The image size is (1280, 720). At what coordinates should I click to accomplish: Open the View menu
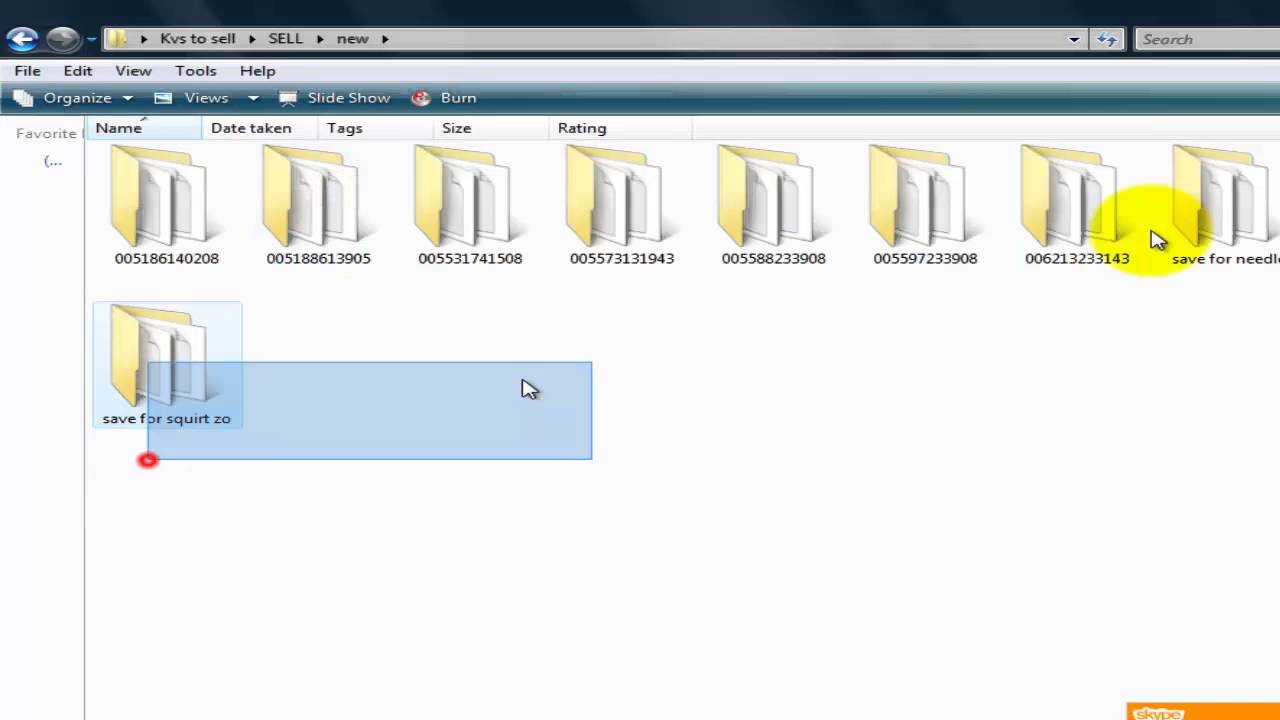coord(133,71)
